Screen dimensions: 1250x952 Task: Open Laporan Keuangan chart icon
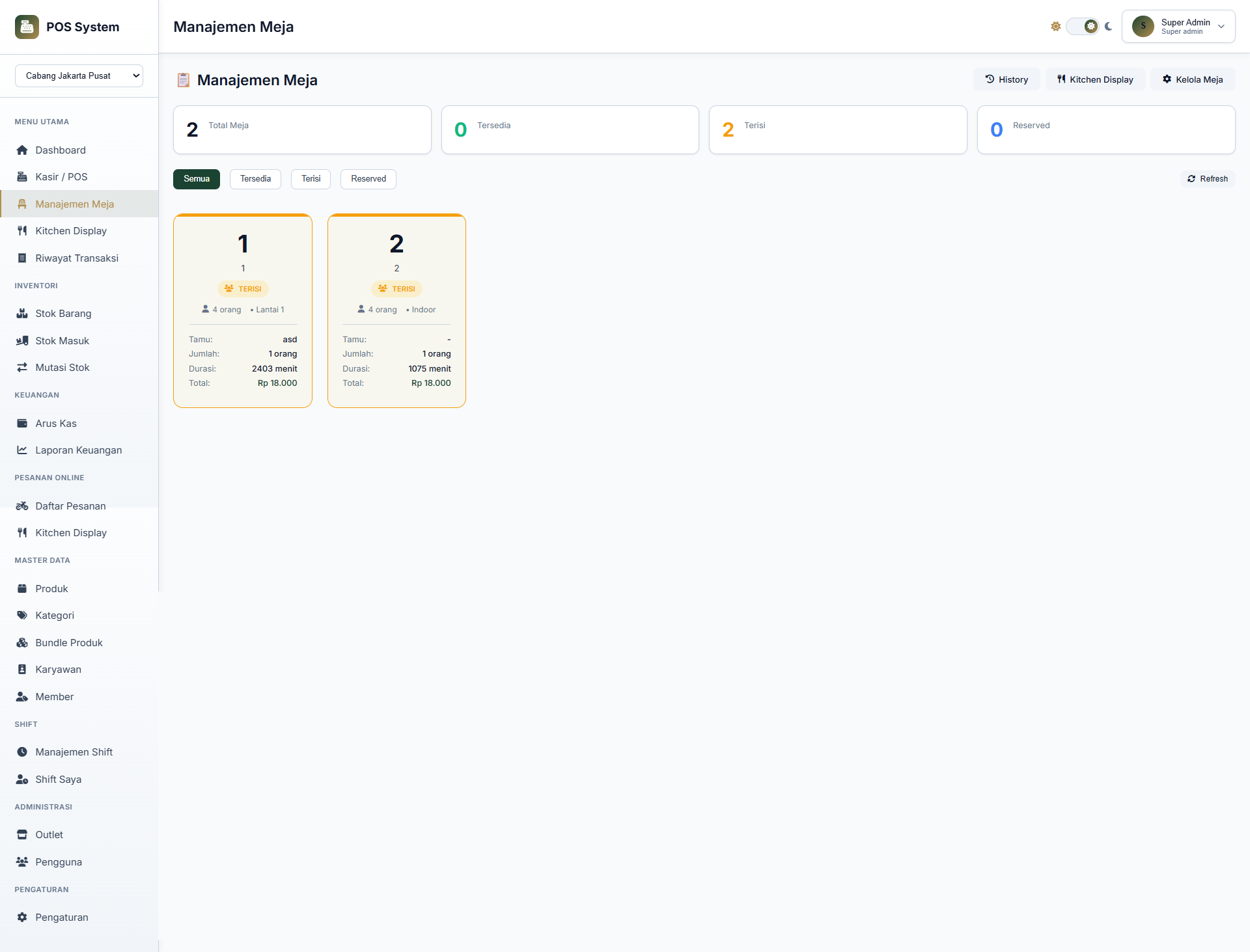coord(22,450)
